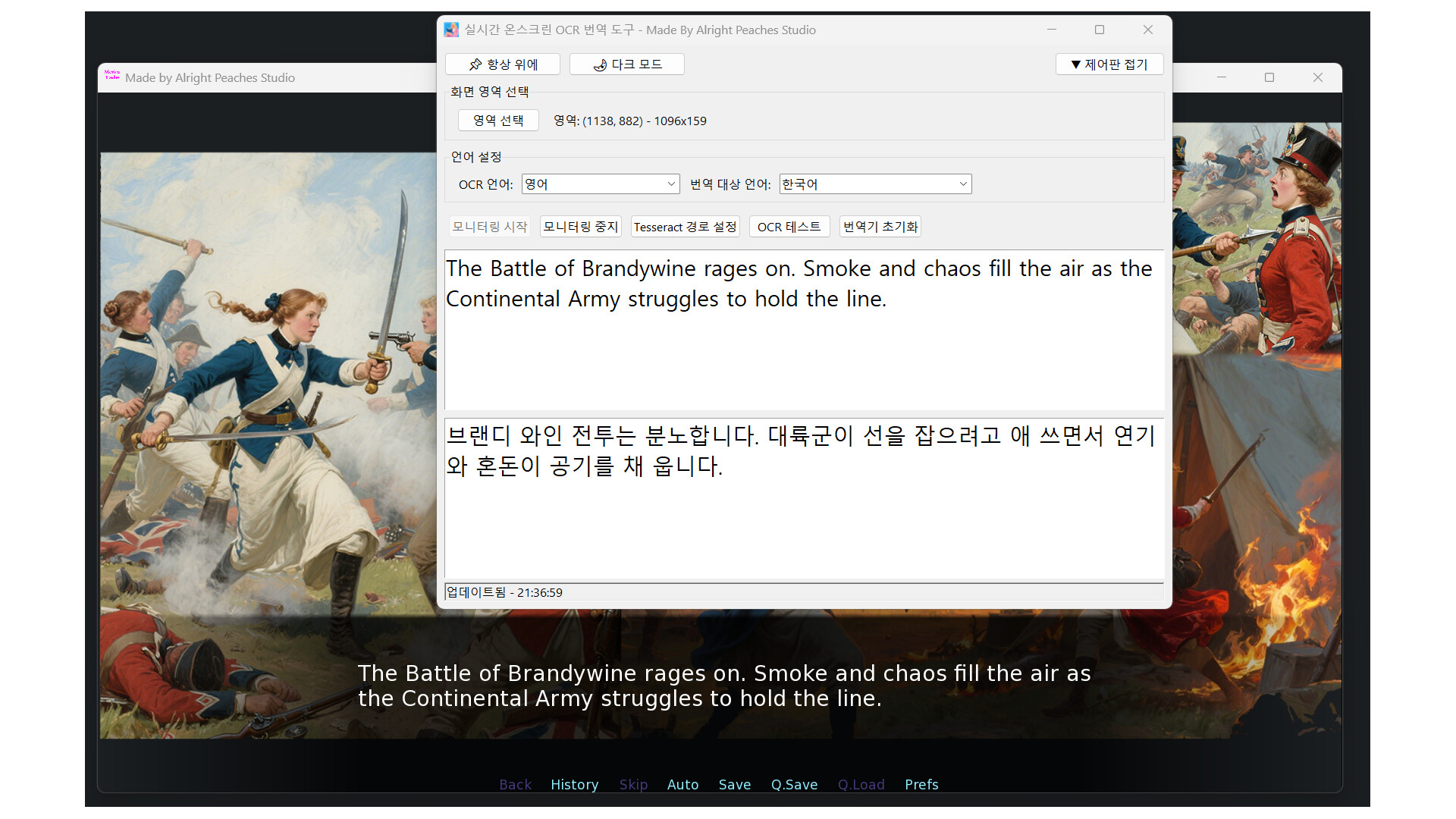Click the Alright Peaches Studio logo icon
Viewport: 1456px width, 819px height.
pyautogui.click(x=111, y=77)
